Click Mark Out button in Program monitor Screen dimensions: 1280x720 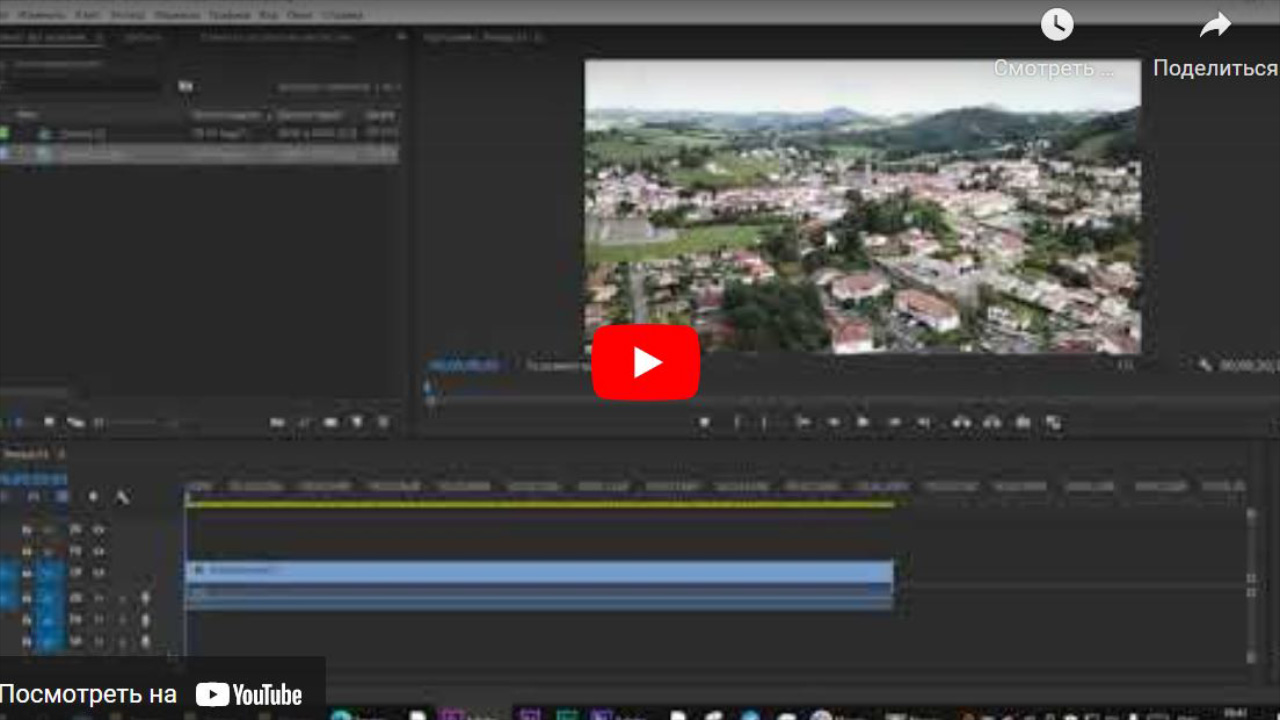(x=764, y=423)
